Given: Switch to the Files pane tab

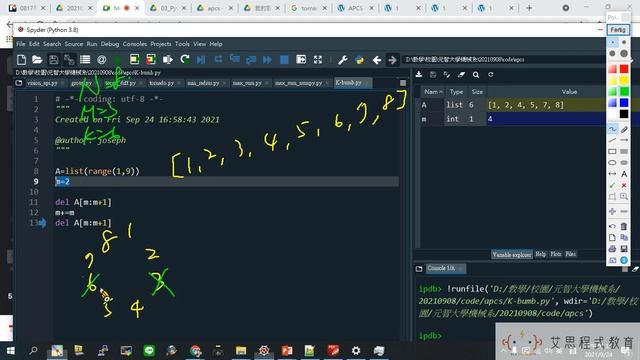Looking at the screenshot, I should (571, 254).
